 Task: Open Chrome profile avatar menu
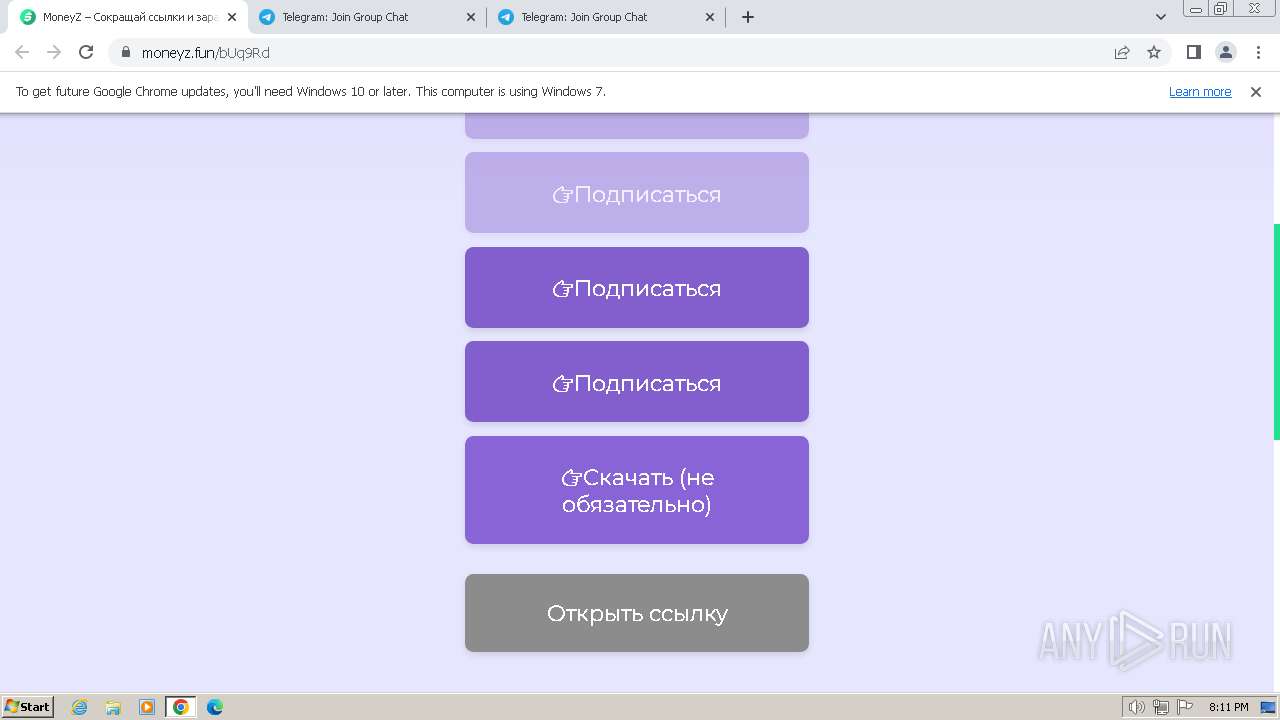[1225, 52]
